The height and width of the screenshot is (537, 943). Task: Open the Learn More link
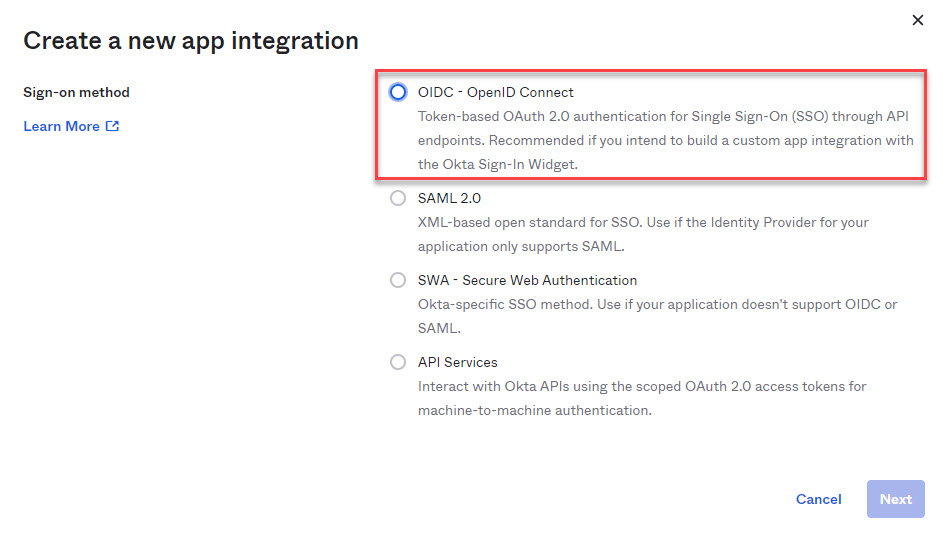coord(61,126)
